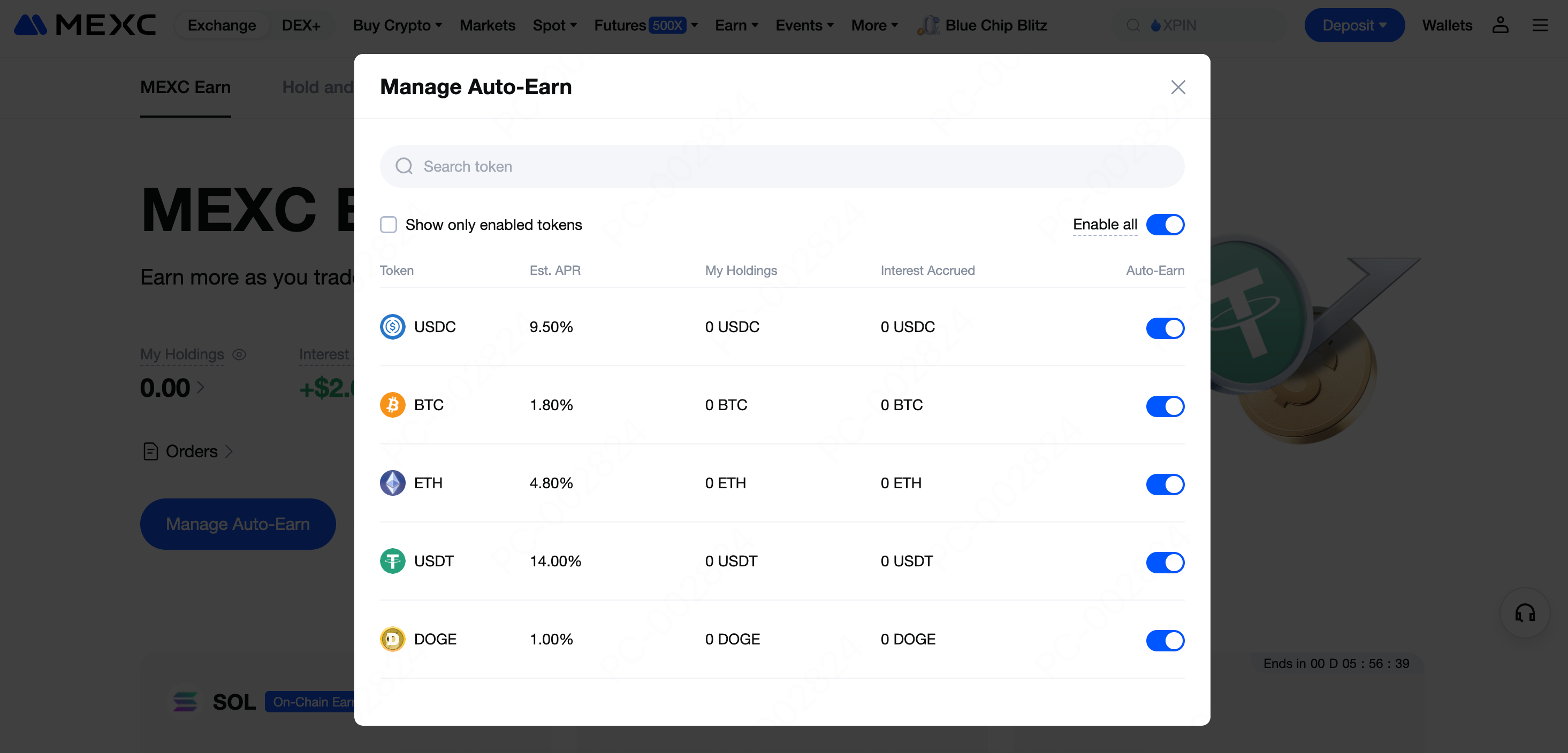Click the MEXC logo
The image size is (1568, 753).
[85, 25]
